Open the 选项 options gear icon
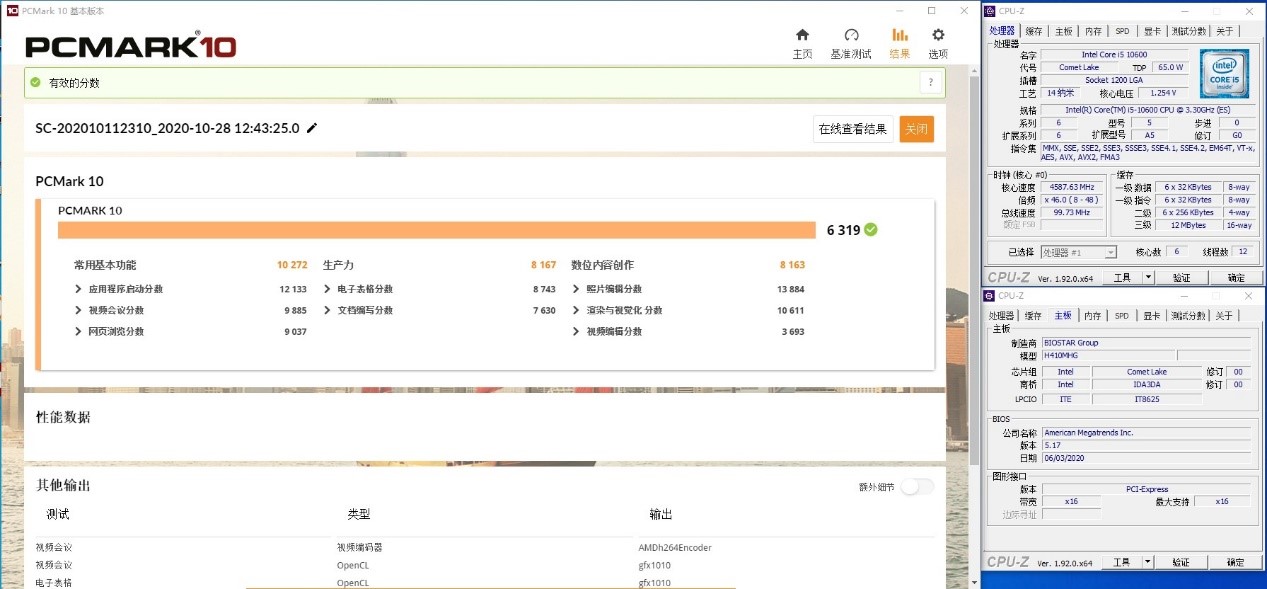 click(938, 35)
